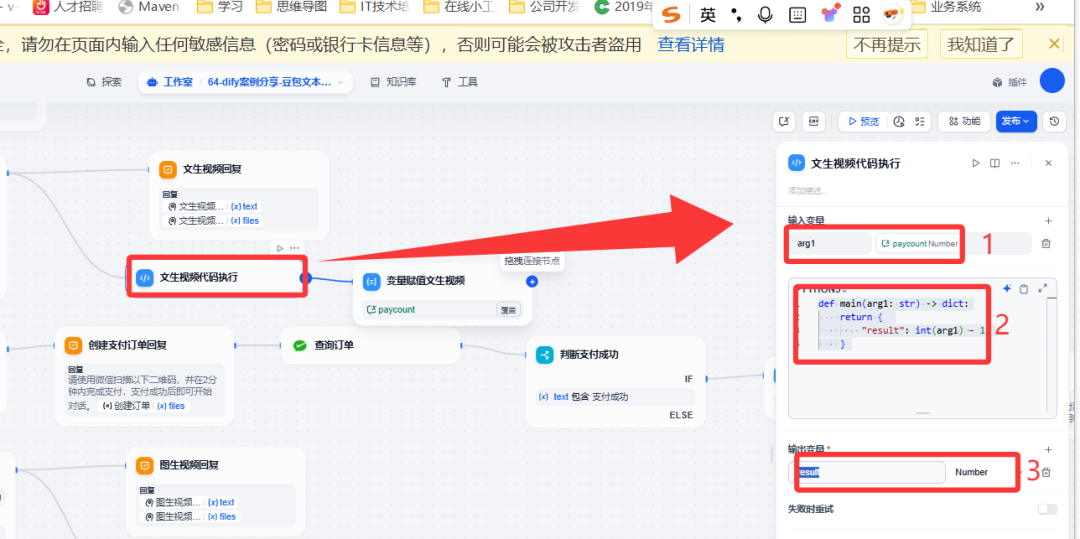Select the 判断支付成功 node
Image resolution: width=1080 pixels, height=539 pixels.
(616, 381)
